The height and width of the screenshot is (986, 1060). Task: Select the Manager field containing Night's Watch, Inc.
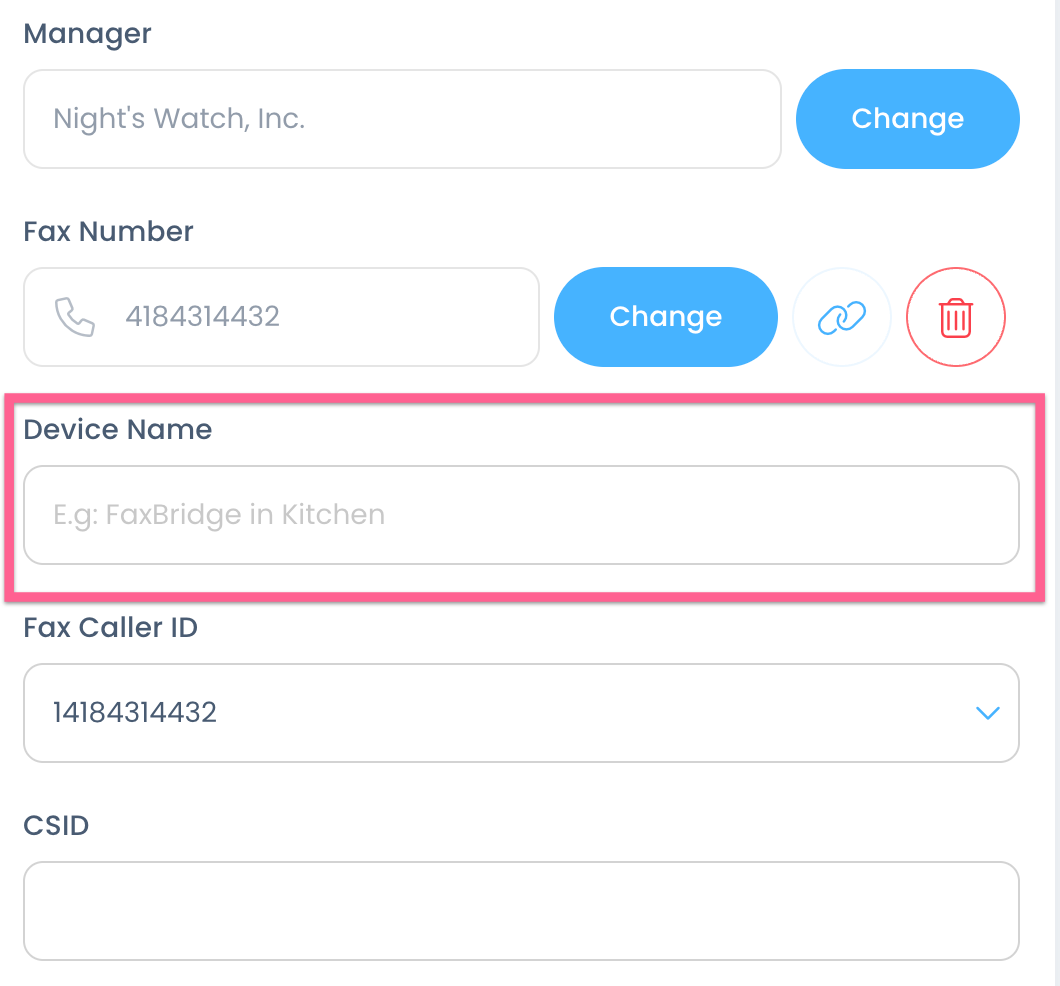pos(402,119)
